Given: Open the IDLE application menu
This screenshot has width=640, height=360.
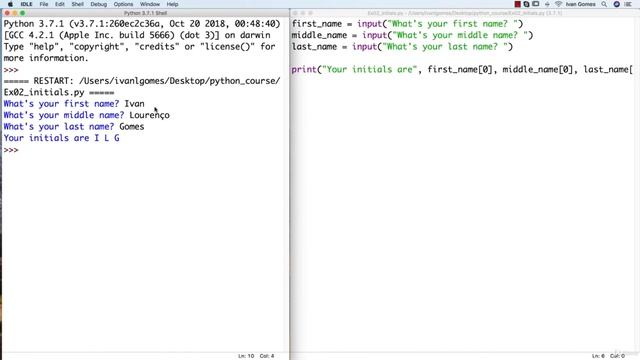Looking at the screenshot, I should pyautogui.click(x=27, y=4).
